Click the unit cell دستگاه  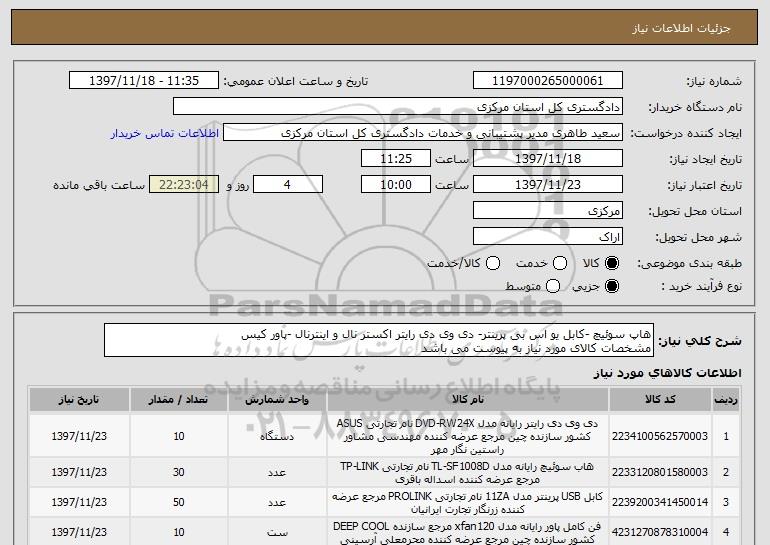pos(277,436)
